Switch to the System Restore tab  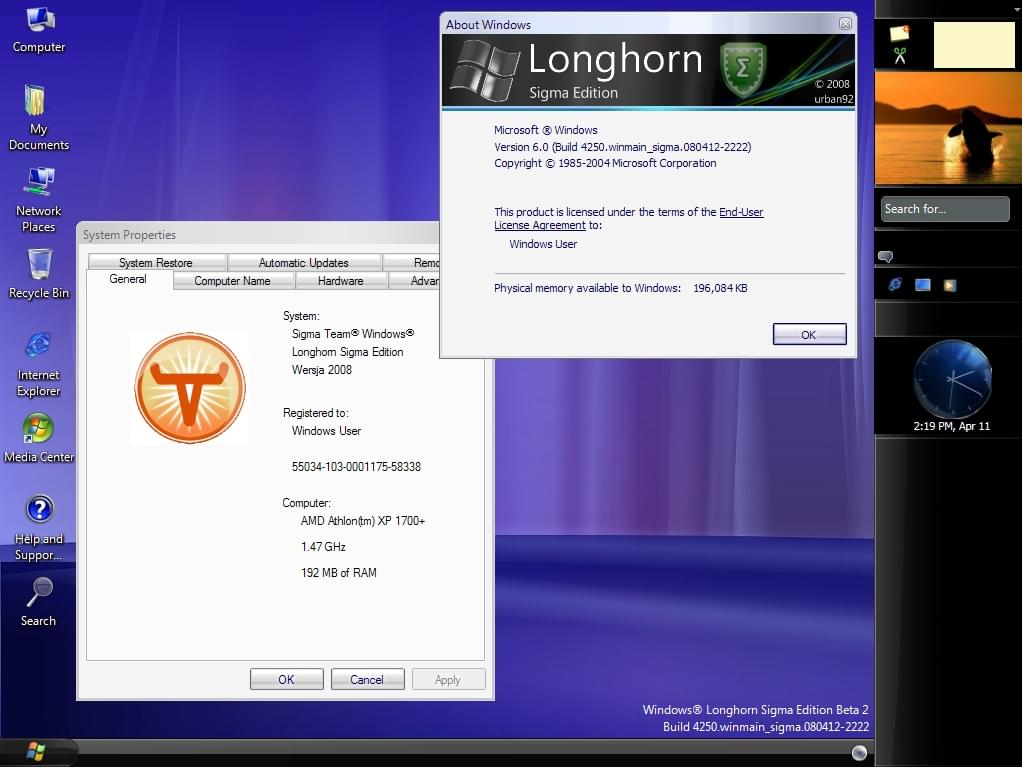point(156,262)
